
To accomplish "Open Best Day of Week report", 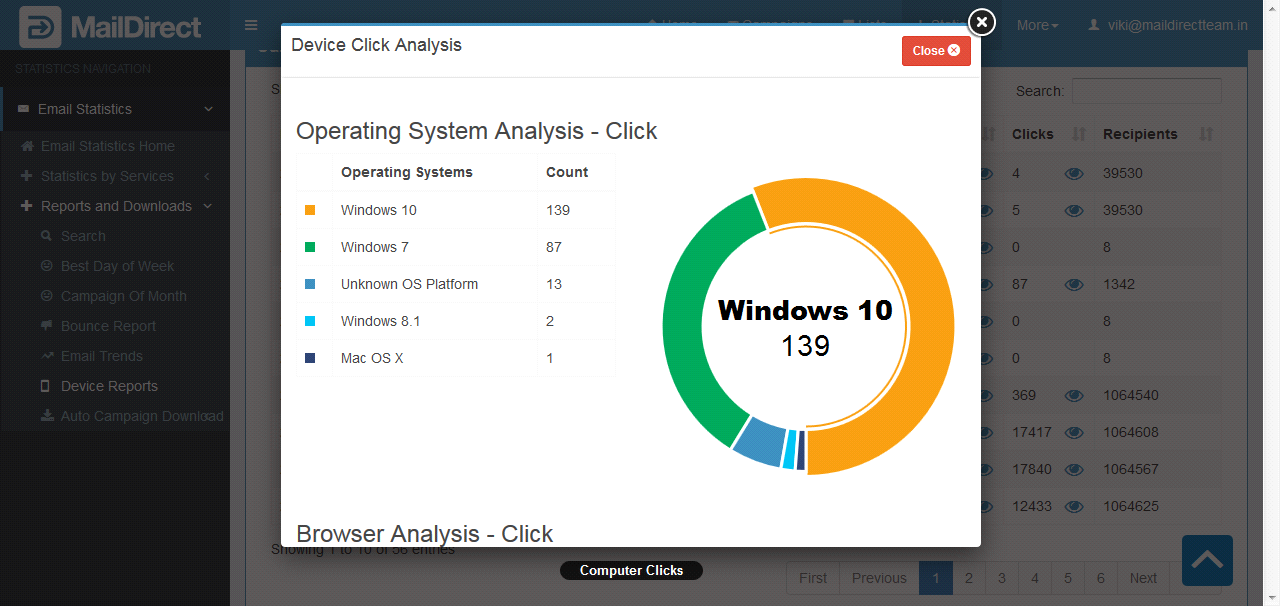I will [x=117, y=266].
